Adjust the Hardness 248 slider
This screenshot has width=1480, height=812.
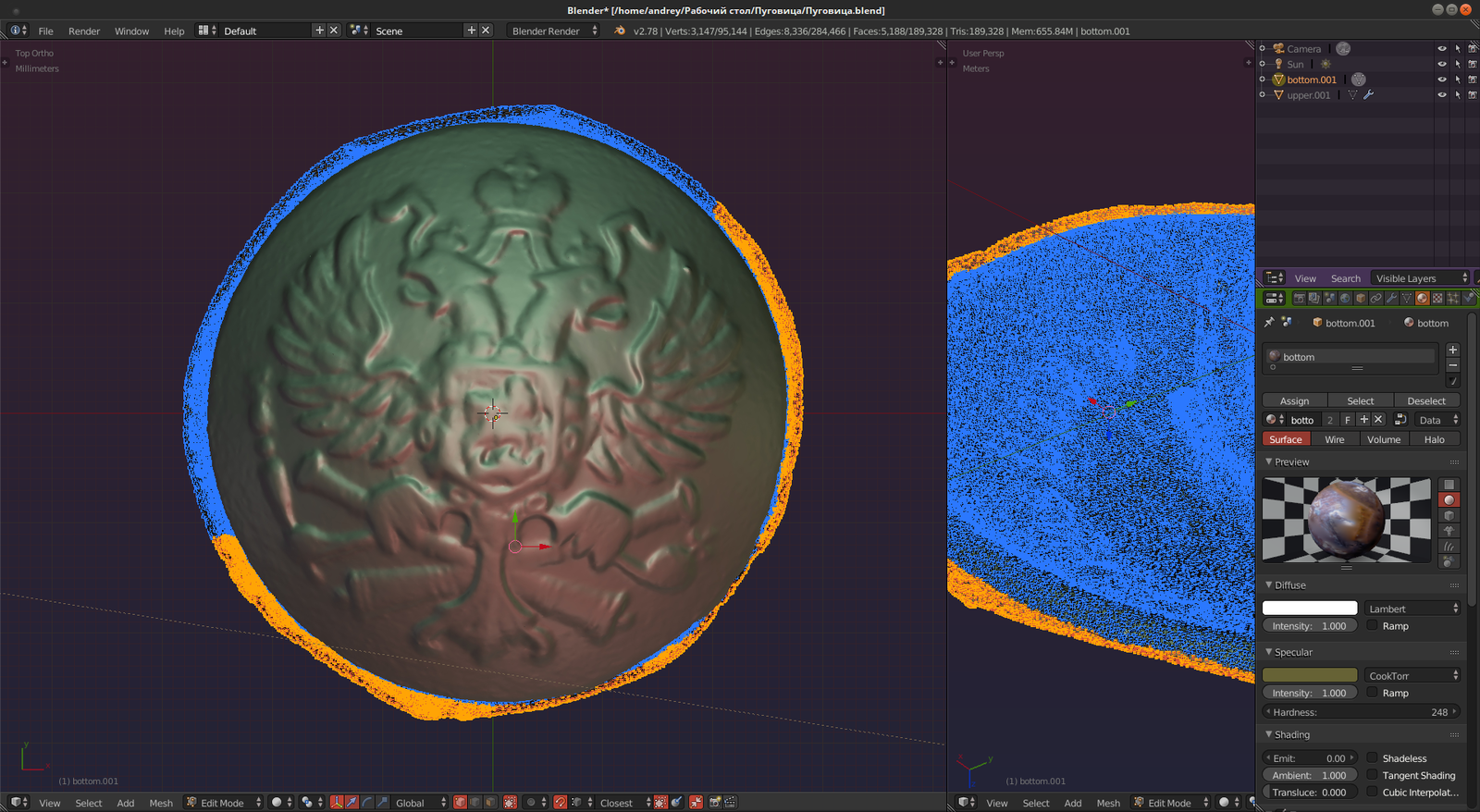(1362, 712)
